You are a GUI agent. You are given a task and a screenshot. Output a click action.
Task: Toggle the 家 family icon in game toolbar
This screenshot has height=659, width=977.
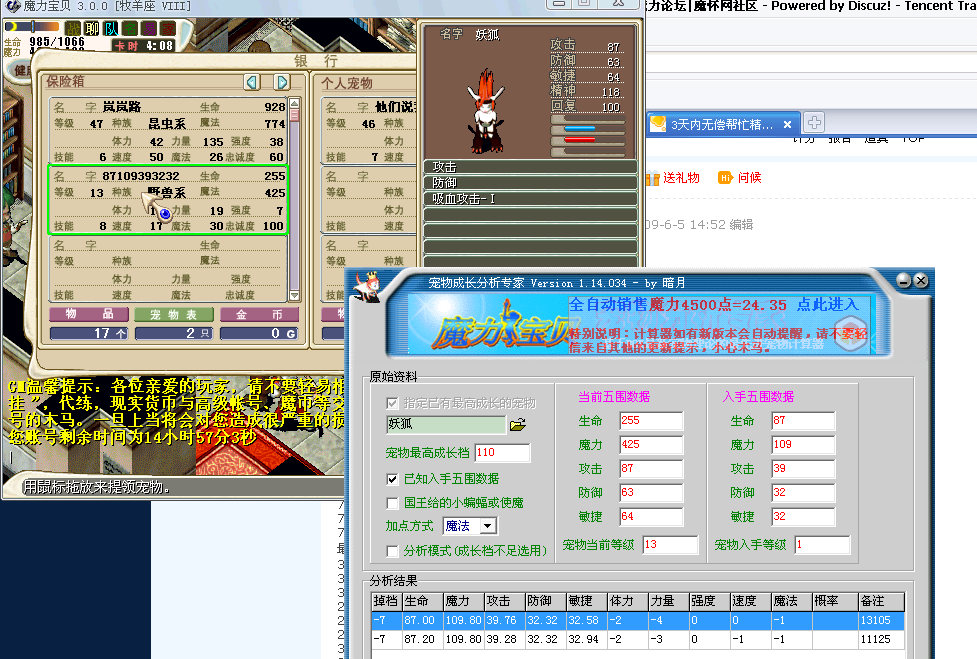(x=167, y=29)
